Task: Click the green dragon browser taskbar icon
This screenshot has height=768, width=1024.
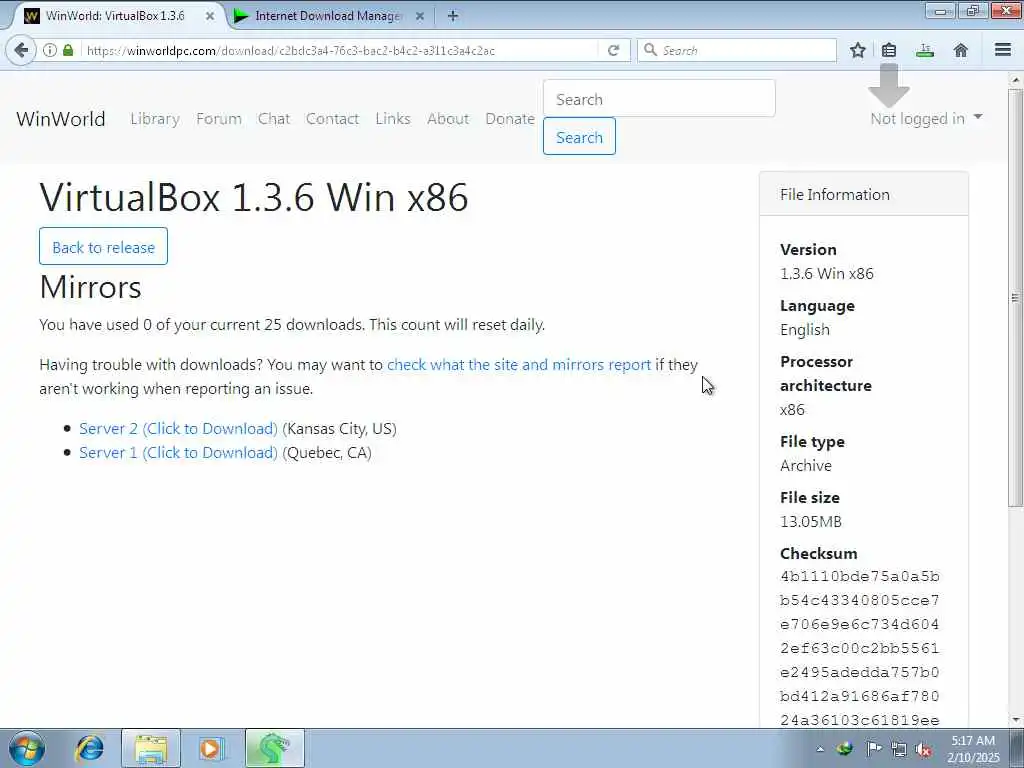Action: click(274, 748)
